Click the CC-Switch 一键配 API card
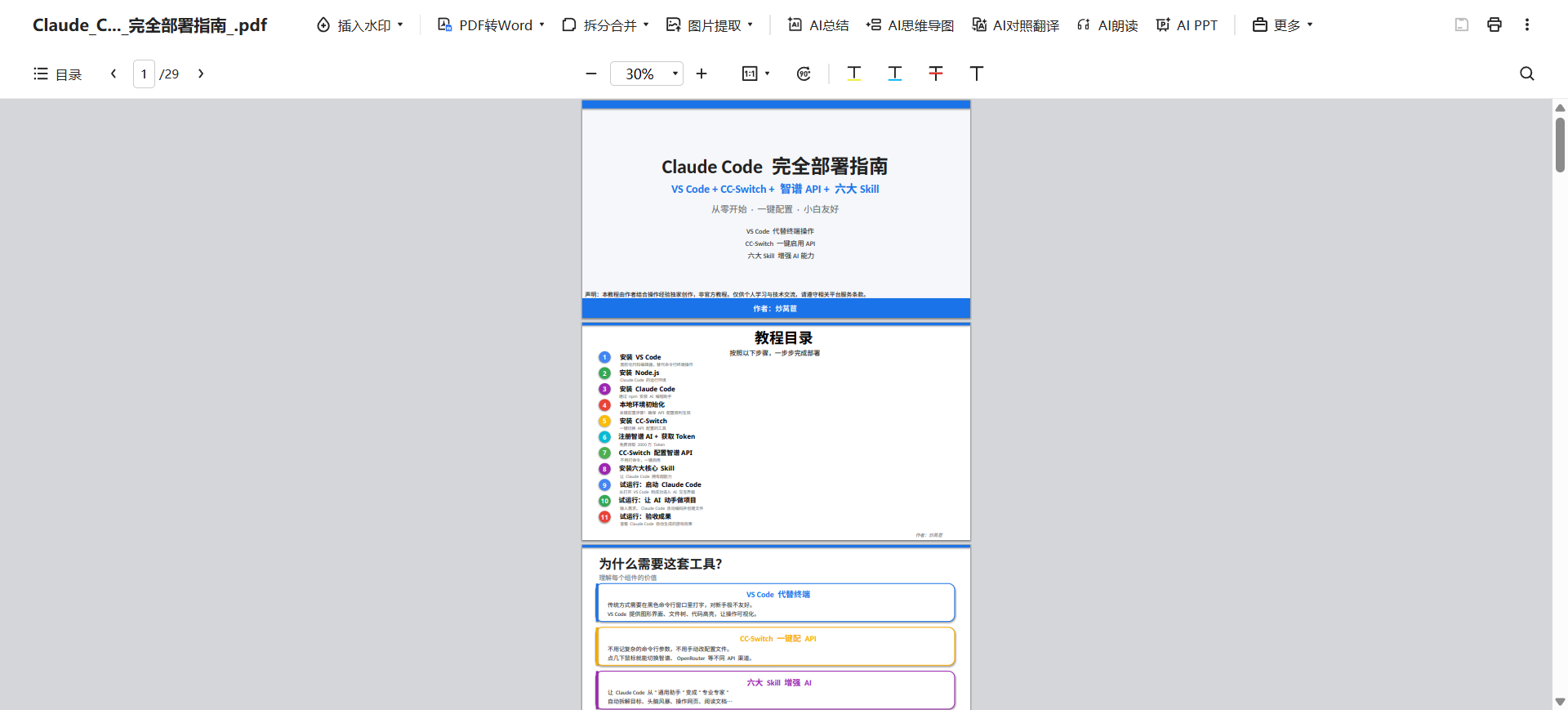Image resolution: width=1568 pixels, height=710 pixels. (x=776, y=647)
